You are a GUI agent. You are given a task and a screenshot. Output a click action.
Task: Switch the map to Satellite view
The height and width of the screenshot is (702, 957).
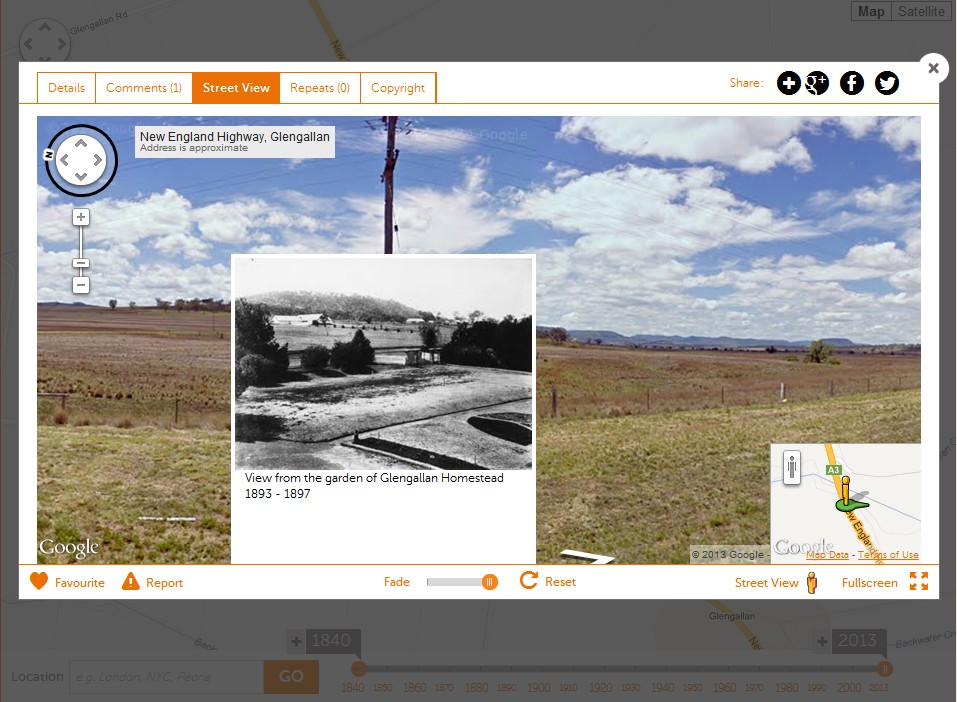[x=920, y=11]
